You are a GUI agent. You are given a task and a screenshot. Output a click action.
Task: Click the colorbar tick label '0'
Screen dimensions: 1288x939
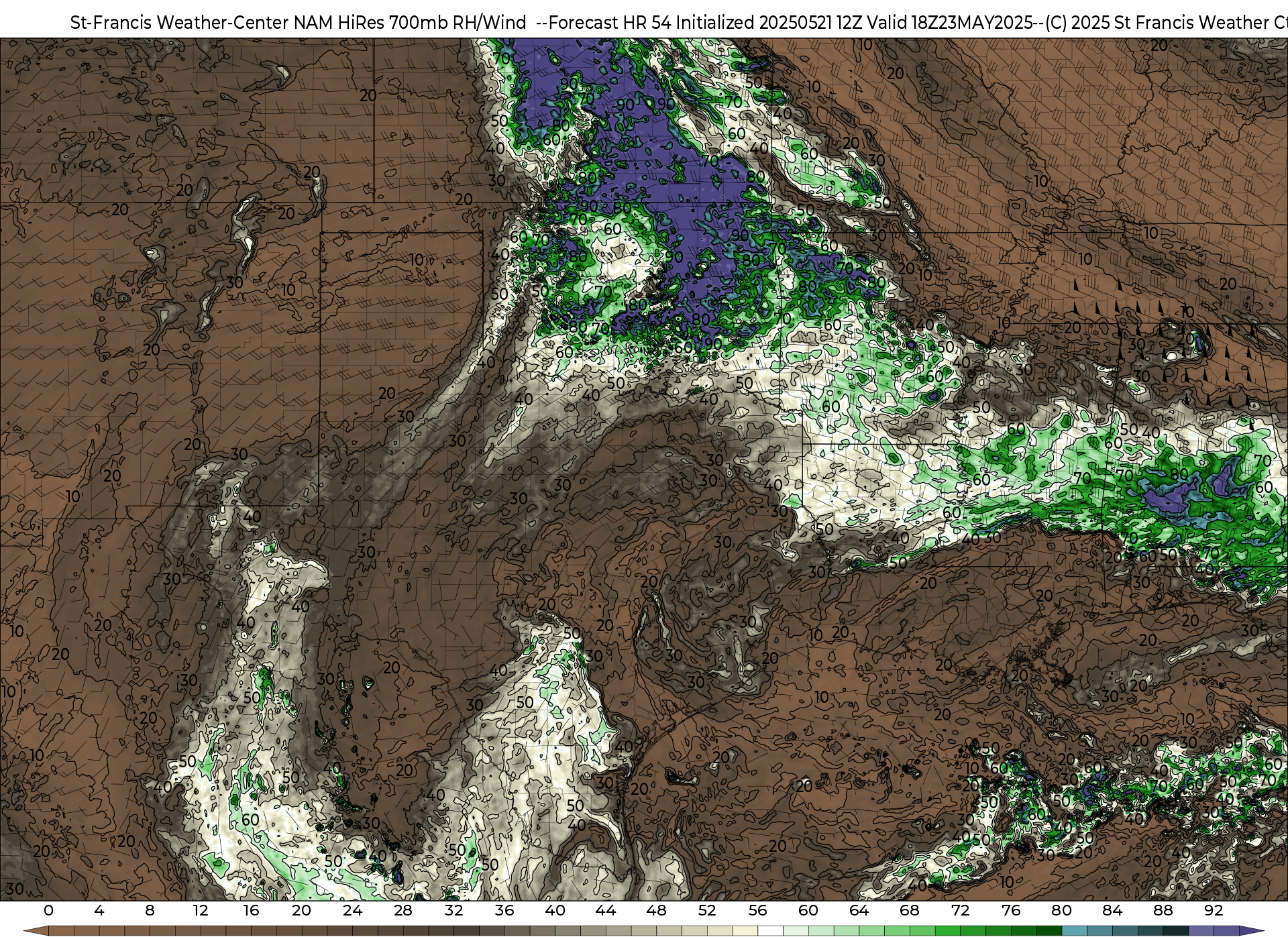click(x=48, y=910)
